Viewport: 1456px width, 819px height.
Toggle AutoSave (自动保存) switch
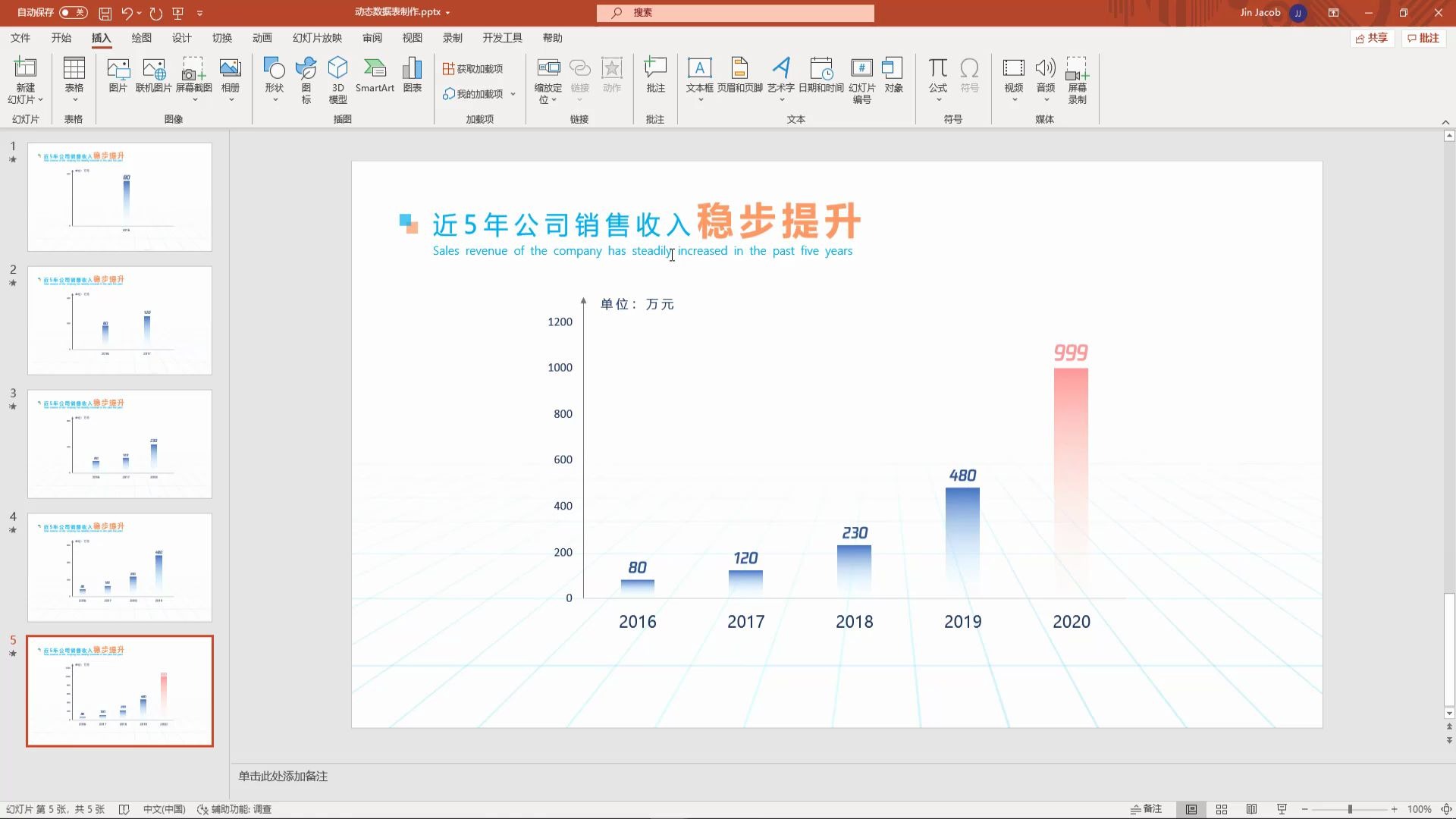coord(74,13)
